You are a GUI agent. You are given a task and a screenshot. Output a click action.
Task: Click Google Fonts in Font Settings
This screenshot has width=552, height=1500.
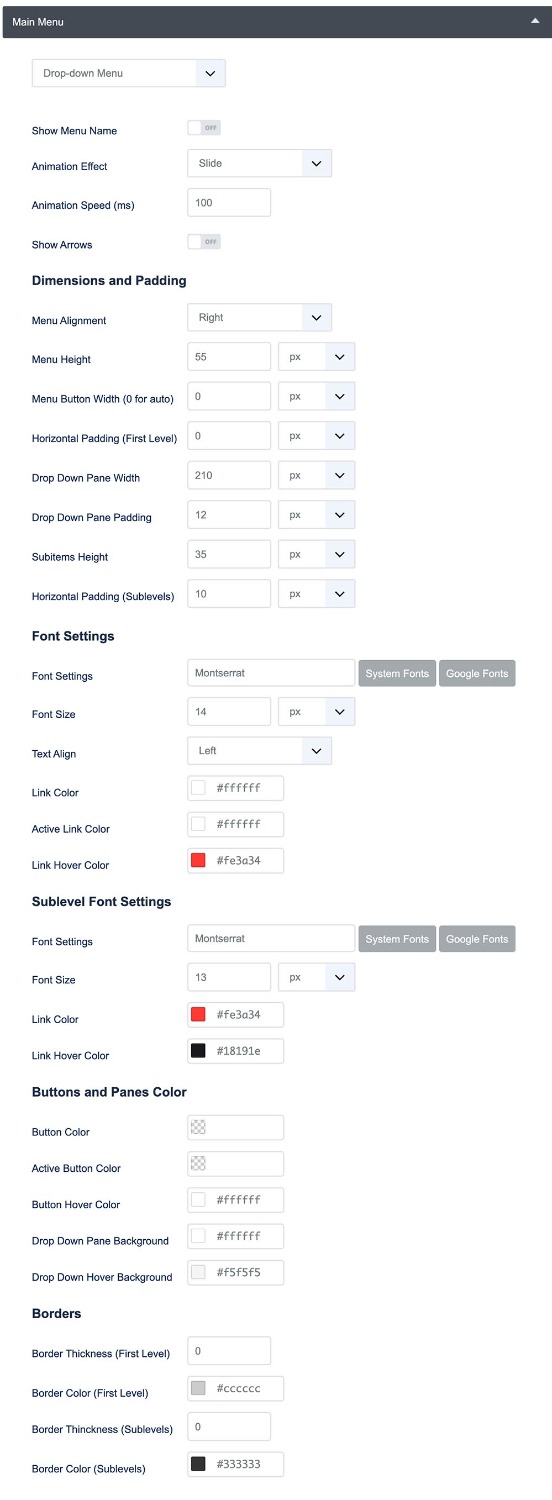click(x=477, y=674)
